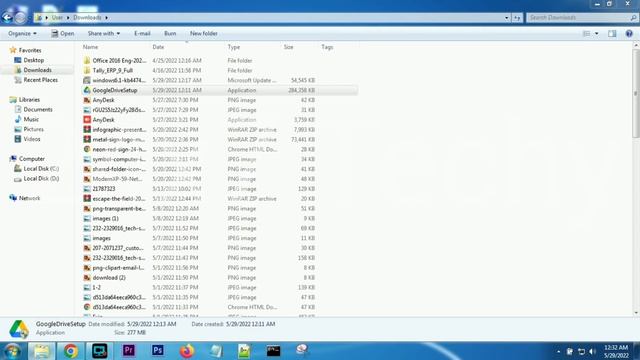The image size is (640, 360).
Task: Open Documents library
Action: 38,109
